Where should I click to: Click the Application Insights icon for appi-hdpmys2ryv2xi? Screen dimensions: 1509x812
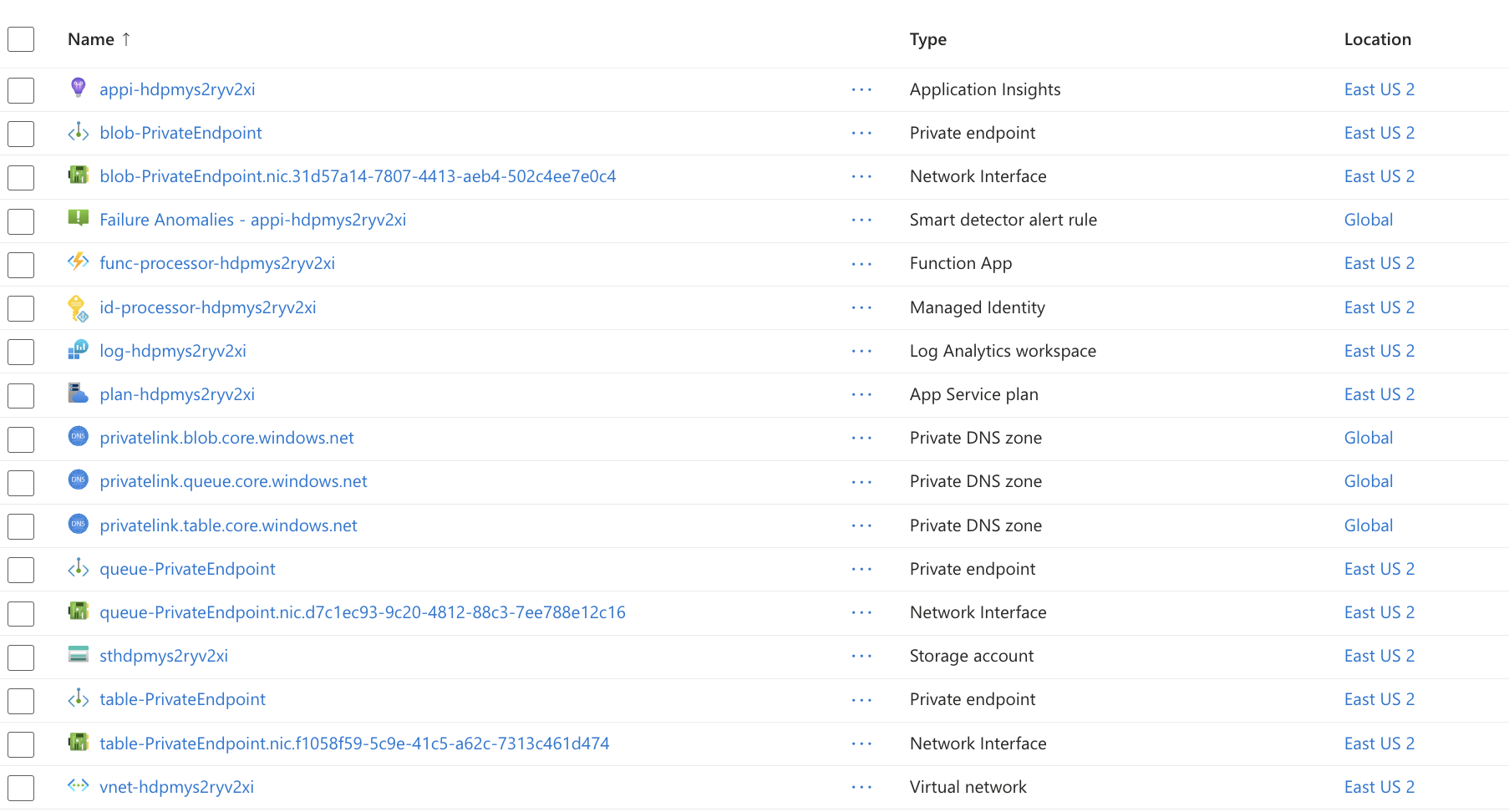tap(78, 89)
